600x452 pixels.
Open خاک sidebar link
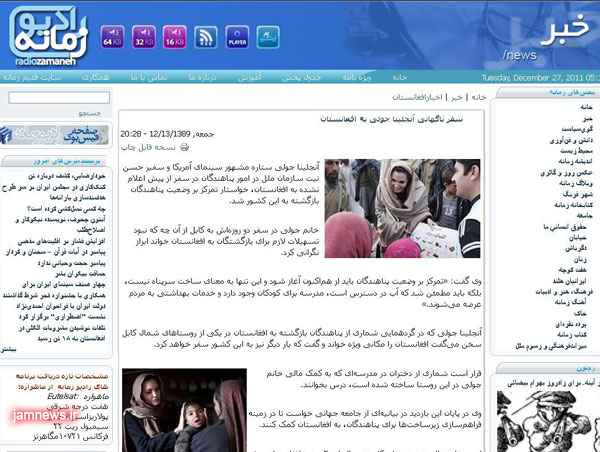(x=580, y=313)
